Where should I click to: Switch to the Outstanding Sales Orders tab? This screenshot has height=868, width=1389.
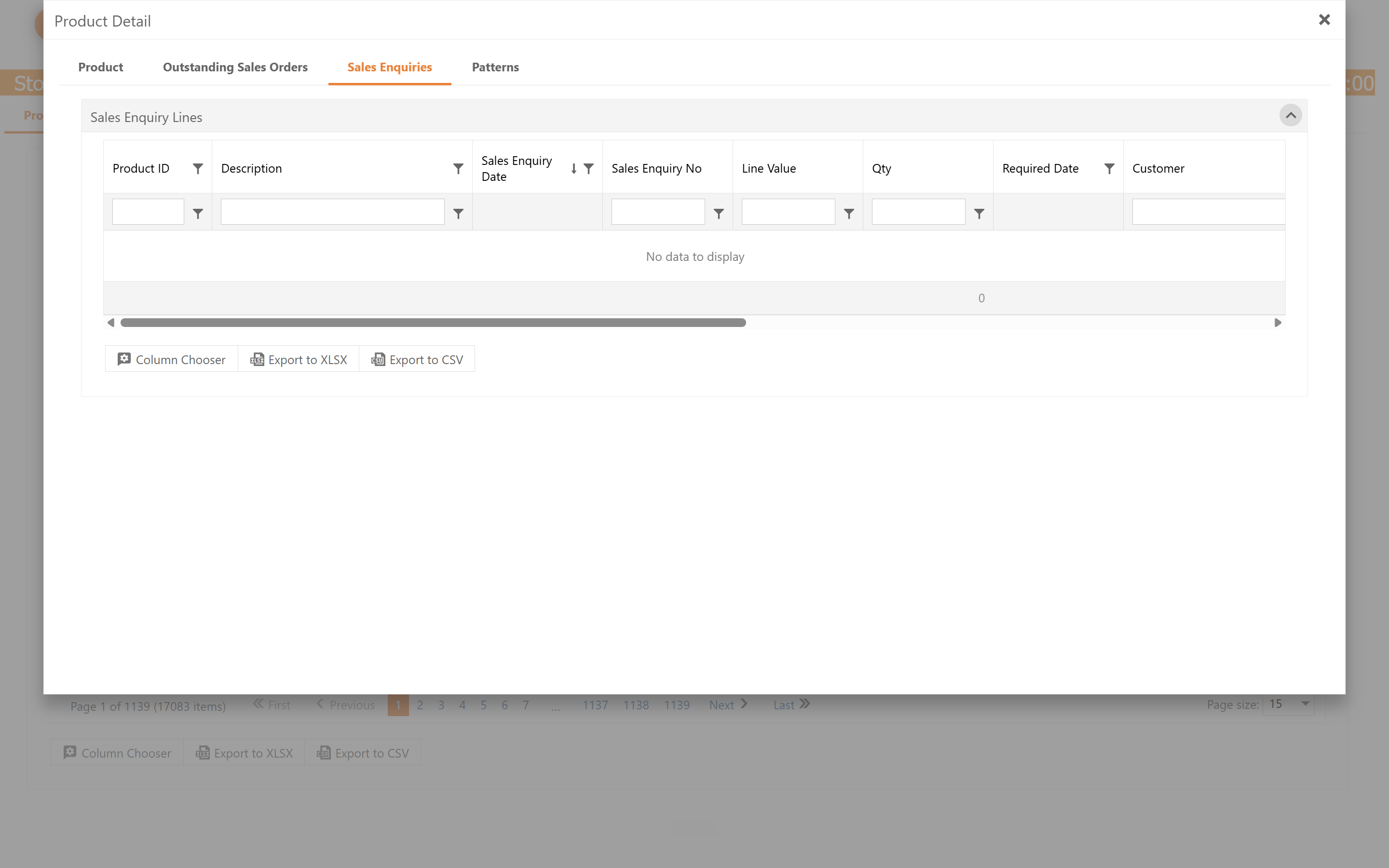coord(235,67)
